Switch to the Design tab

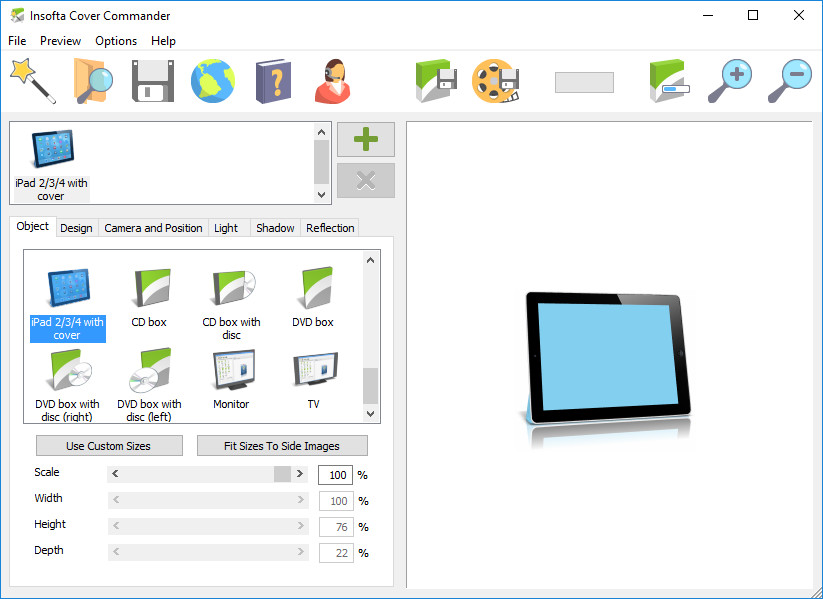click(x=76, y=228)
